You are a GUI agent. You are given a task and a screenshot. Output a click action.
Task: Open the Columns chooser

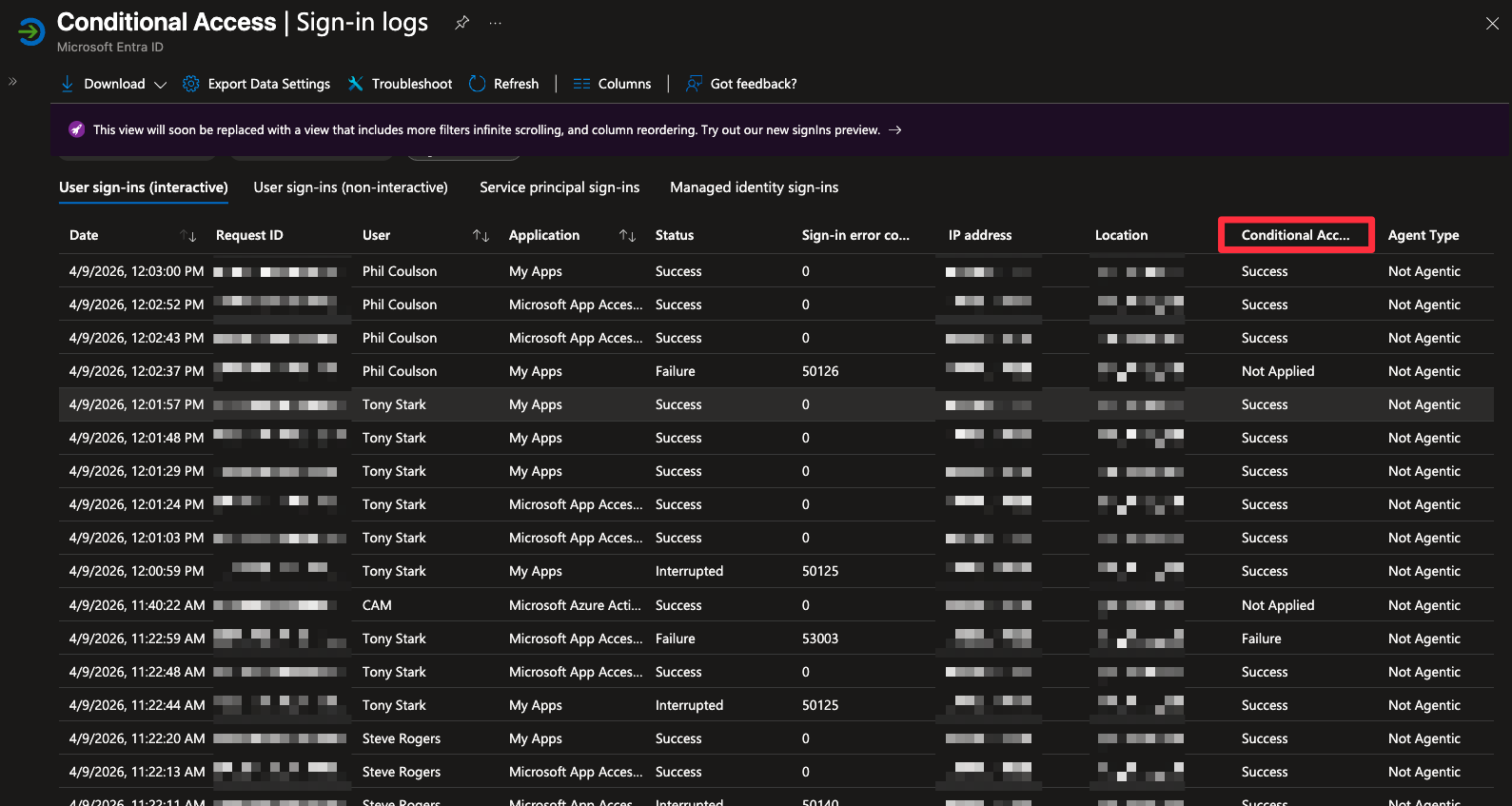(624, 84)
